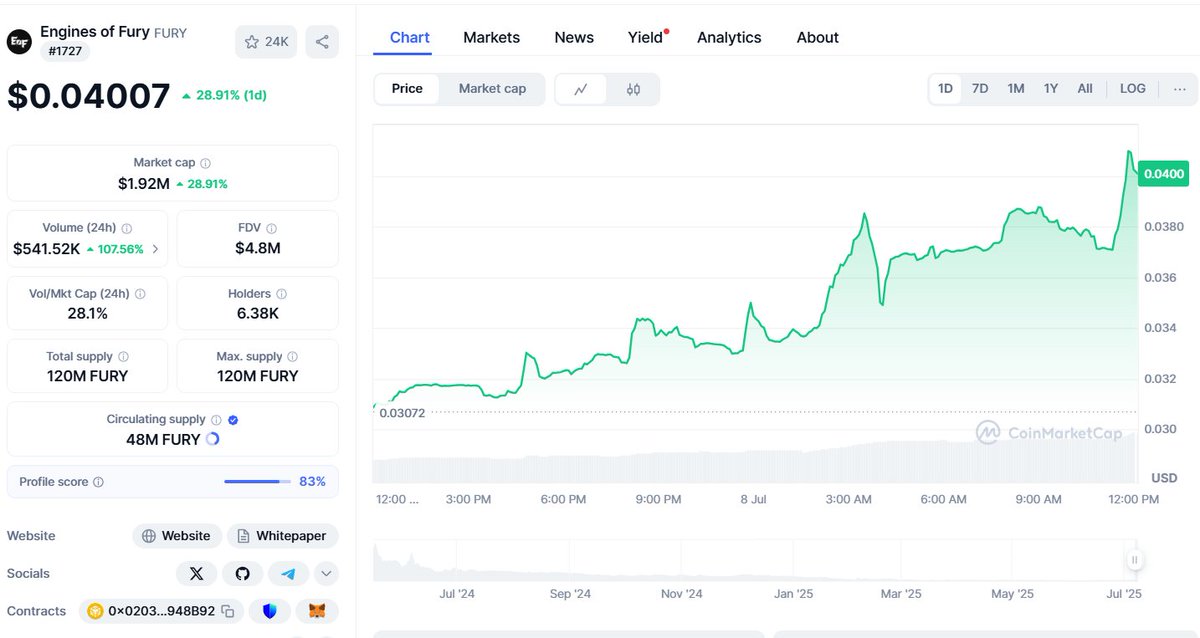This screenshot has height=638, width=1200.
Task: Click the historical range overview chart
Action: pyautogui.click(x=753, y=561)
